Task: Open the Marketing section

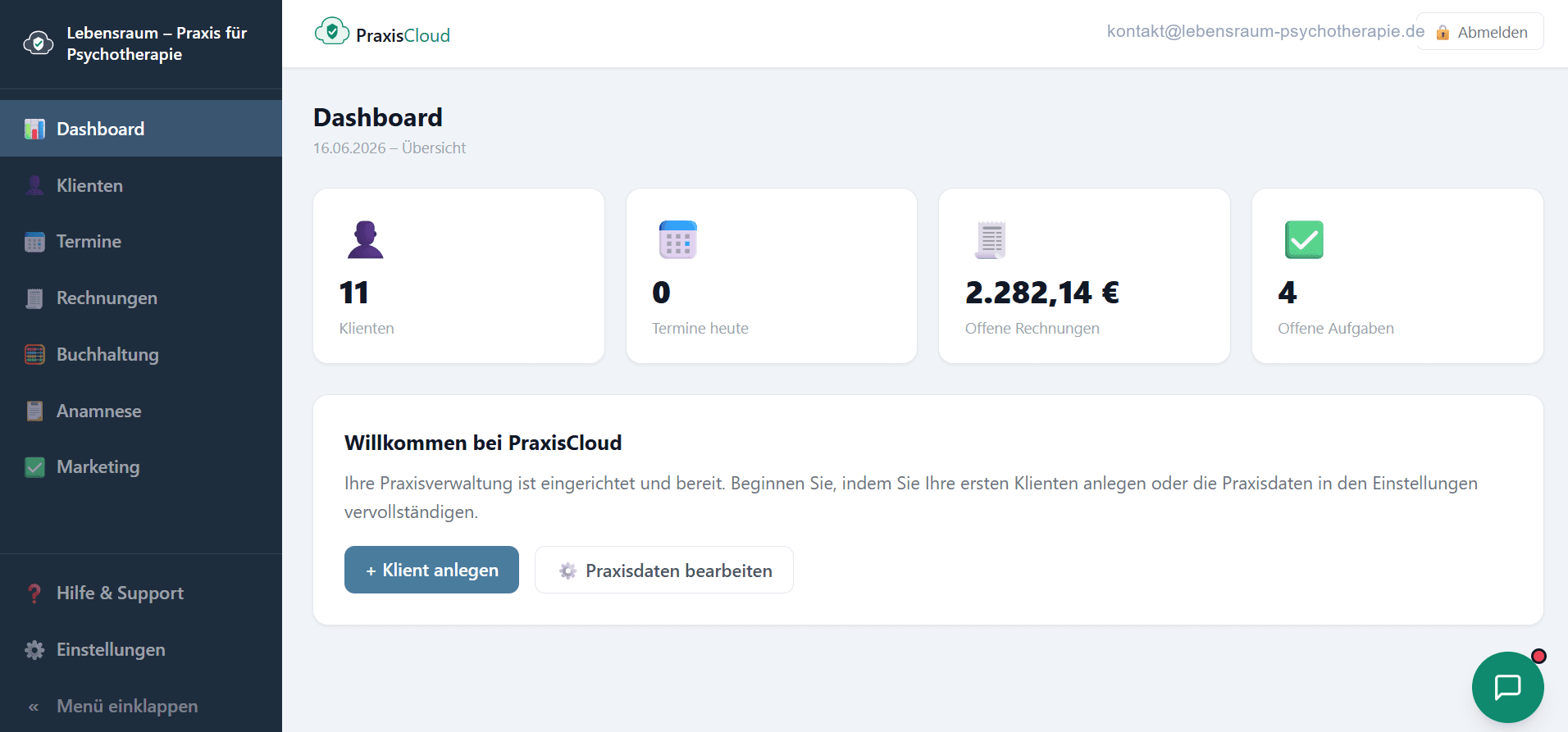Action: click(141, 467)
